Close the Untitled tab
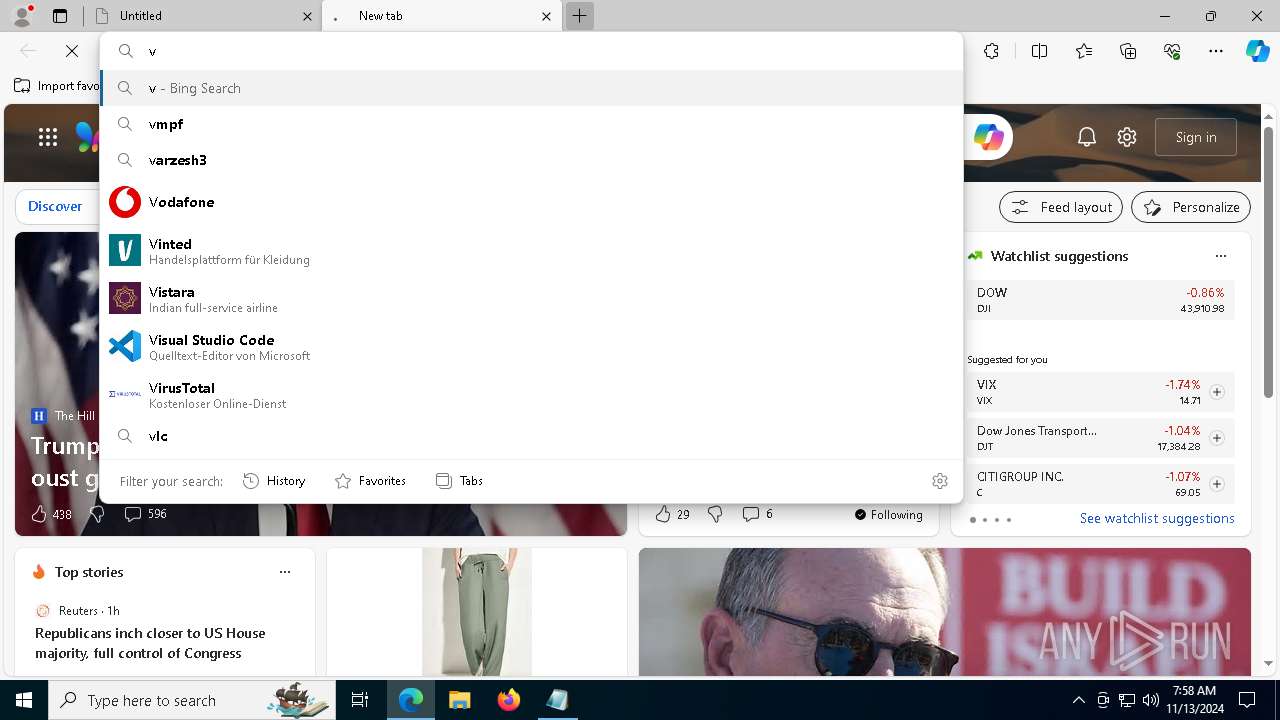The image size is (1280, 720). click(x=307, y=16)
